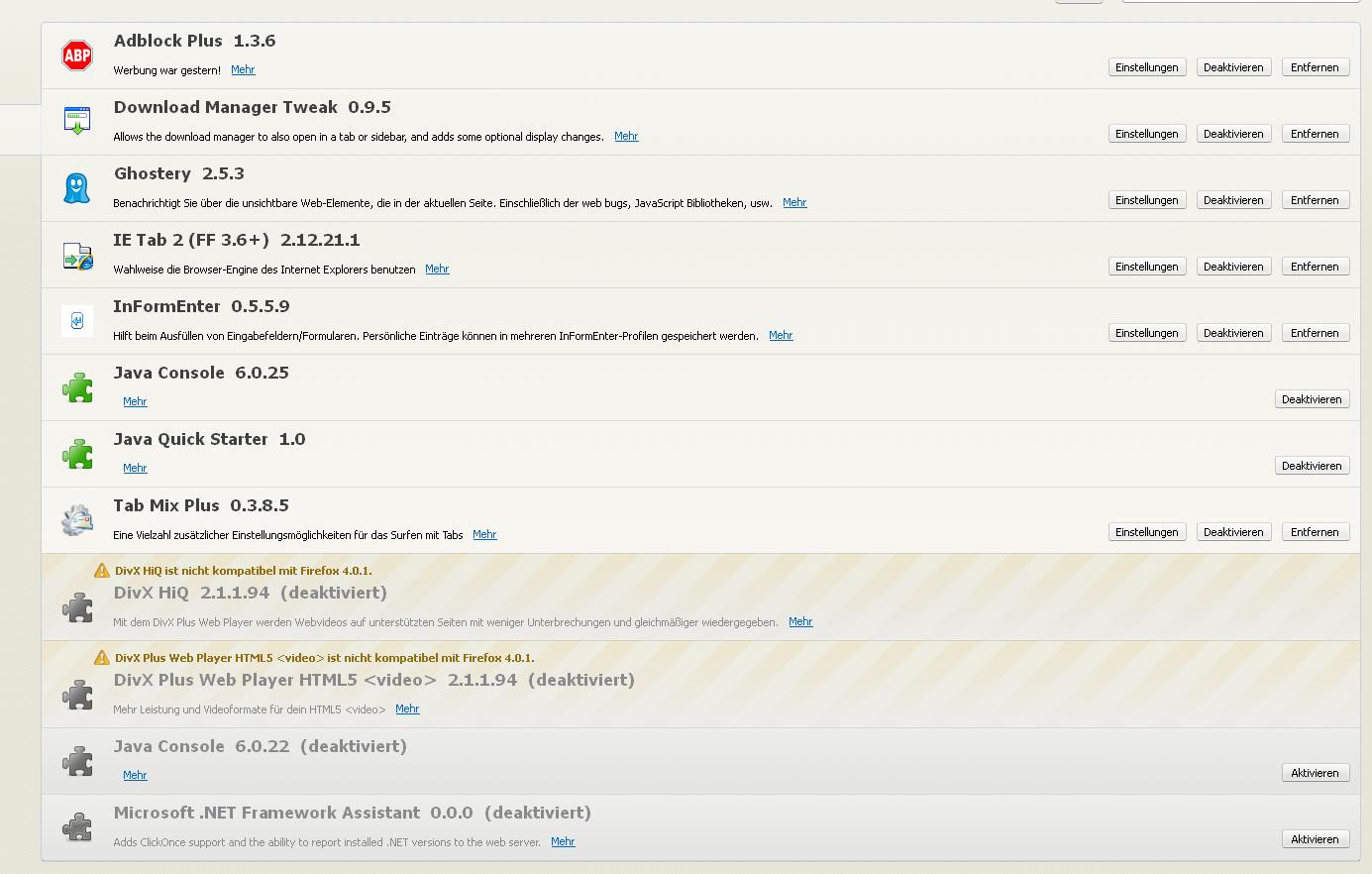This screenshot has width=1372, height=874.
Task: Click Entfernen for IE Tab 2
Action: pyautogui.click(x=1315, y=267)
